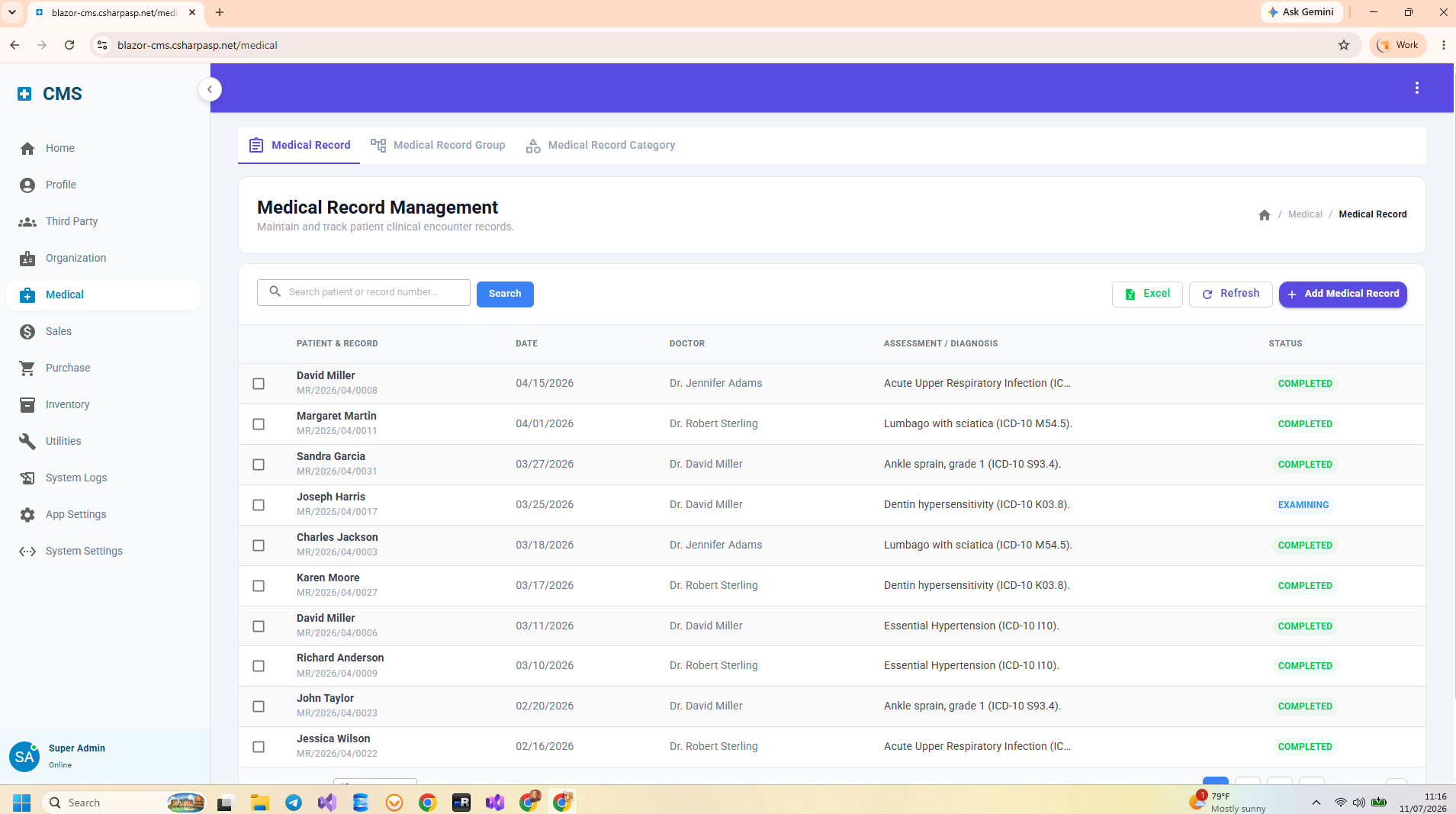
Task: Open Telegram from the taskbar
Action: [x=294, y=803]
